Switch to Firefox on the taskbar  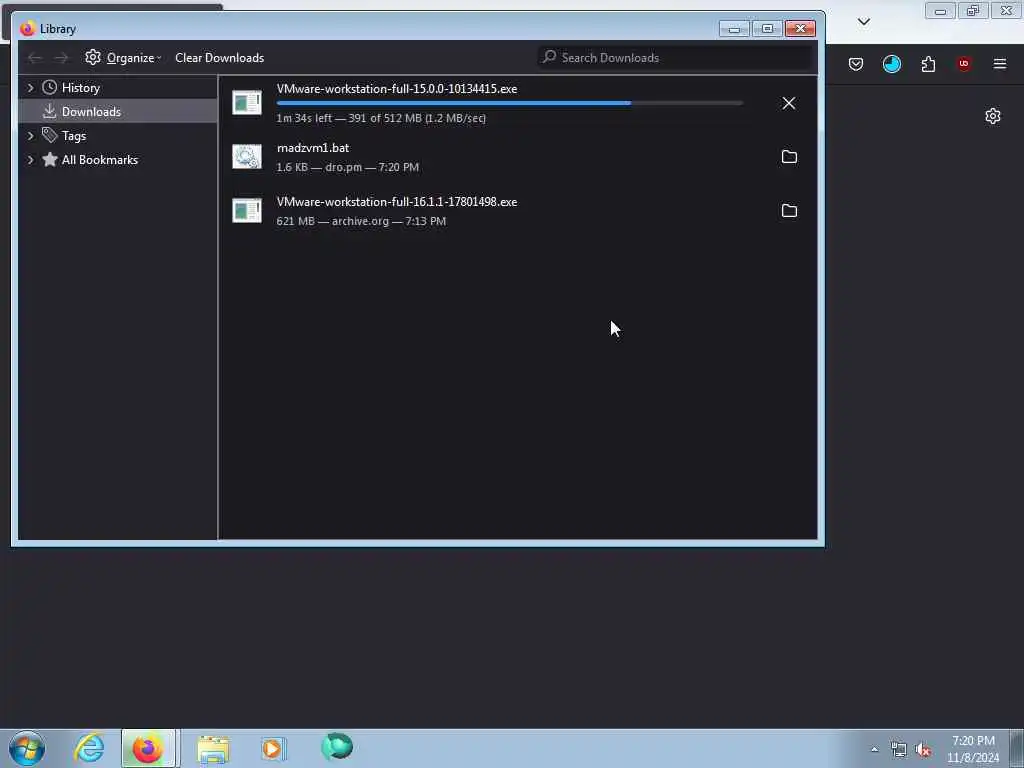[x=148, y=748]
